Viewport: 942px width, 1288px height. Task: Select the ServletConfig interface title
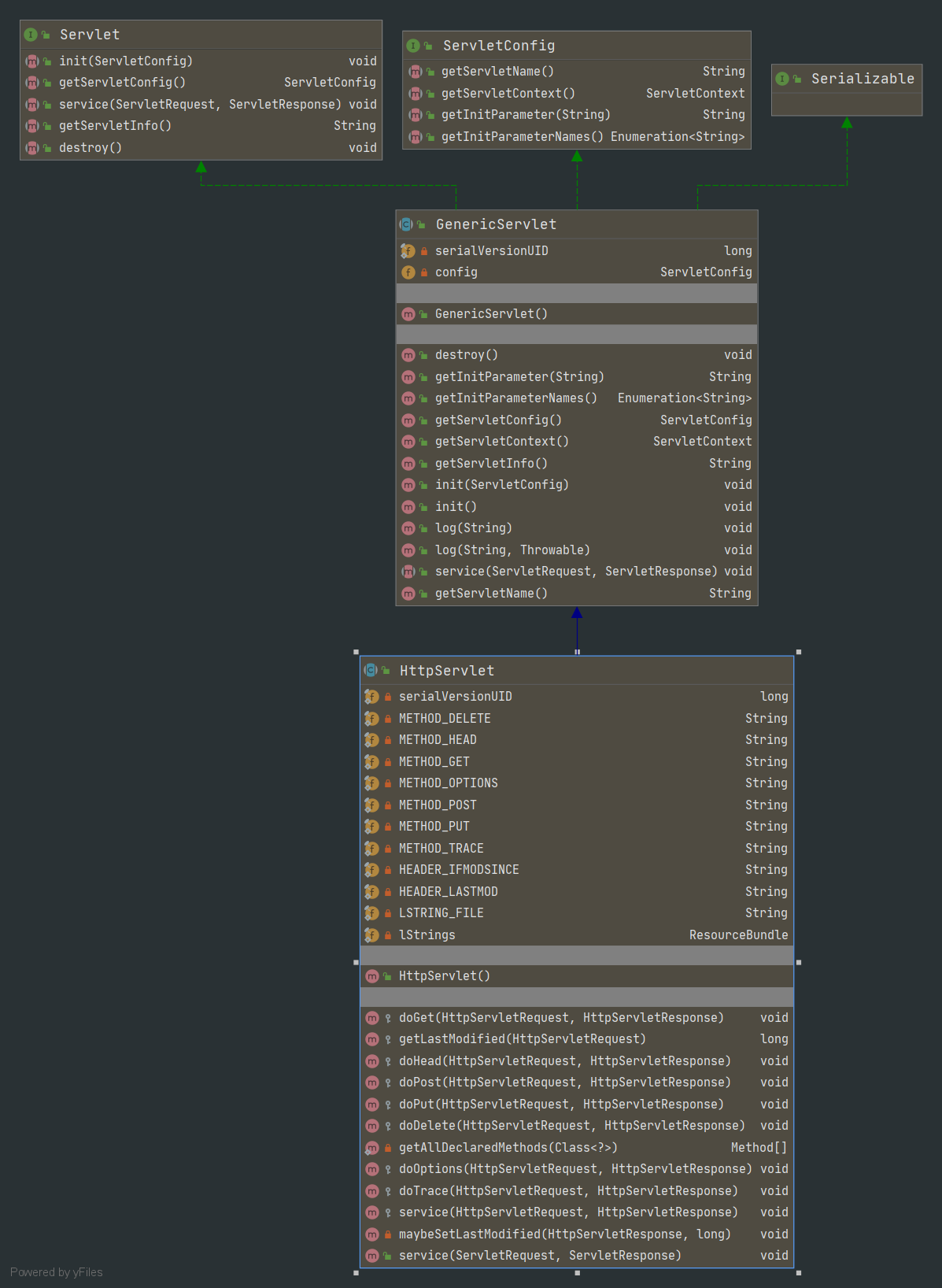(x=499, y=46)
